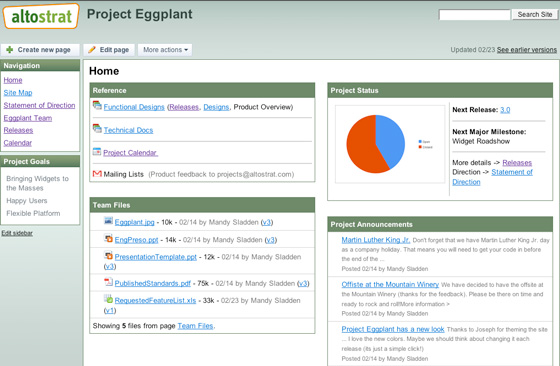560x366 pixels.
Task: Click 'Bringing Widgets to the Masses' goal text
Action: pos(38,183)
